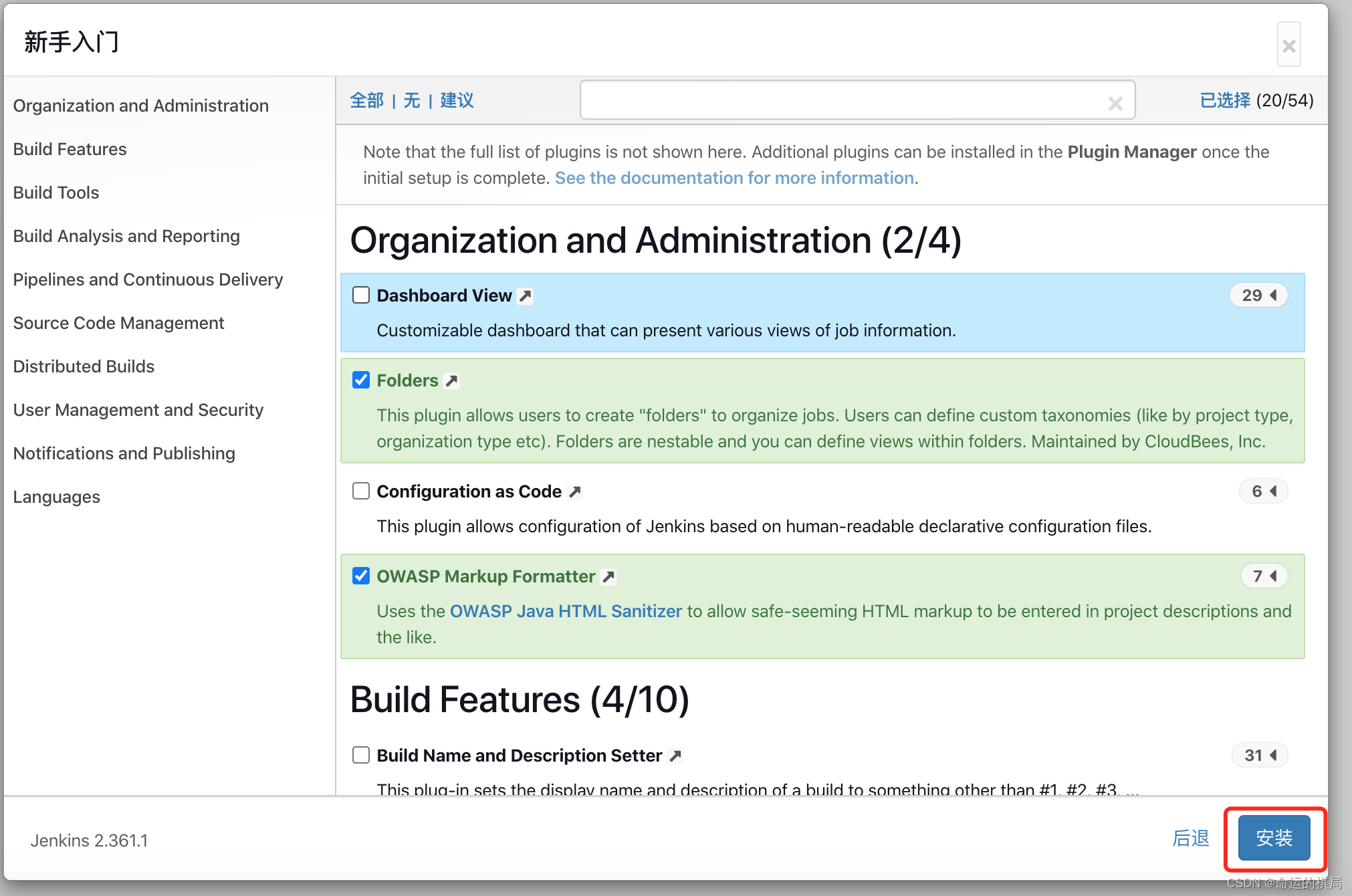1352x896 pixels.
Task: Check the Dashboard View plugin checkbox
Action: [361, 296]
